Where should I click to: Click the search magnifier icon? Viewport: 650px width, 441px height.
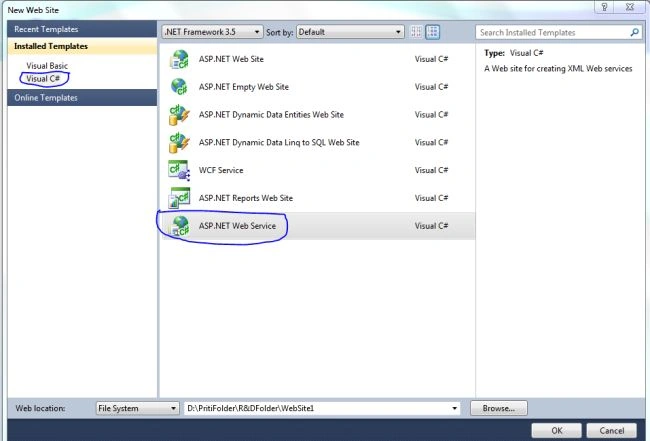pos(634,32)
